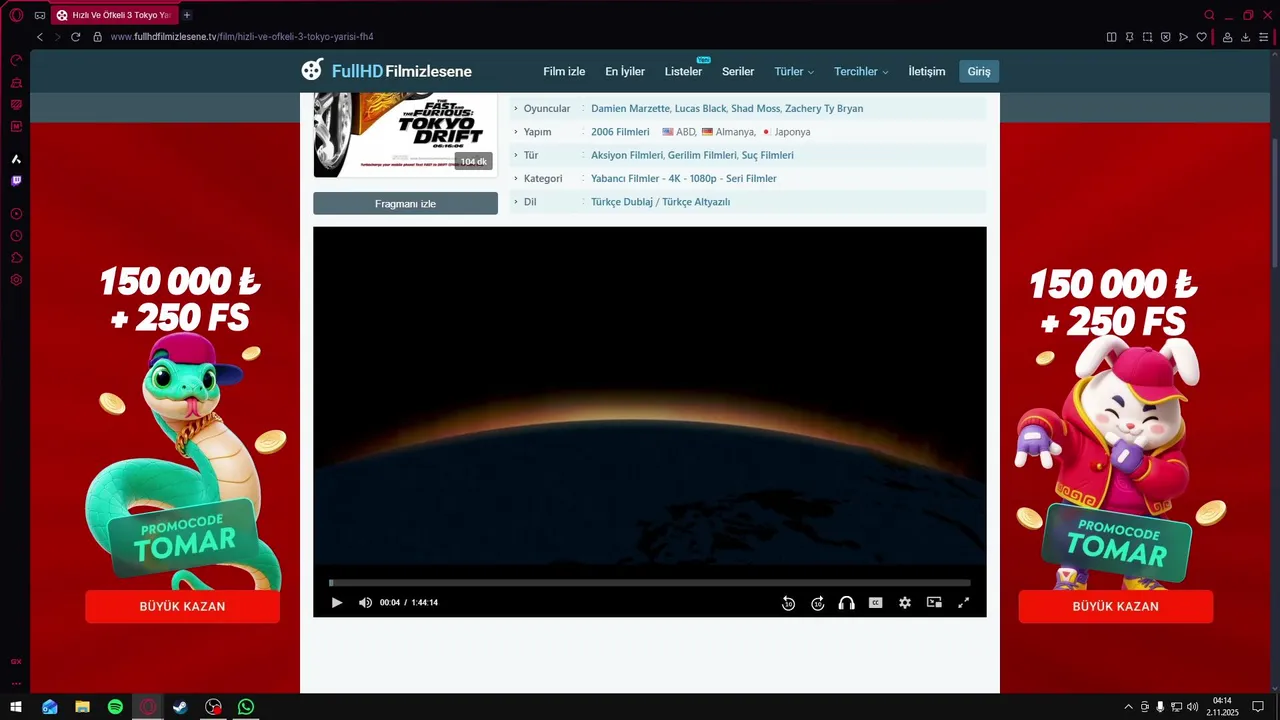Open the İletişim page

click(926, 72)
